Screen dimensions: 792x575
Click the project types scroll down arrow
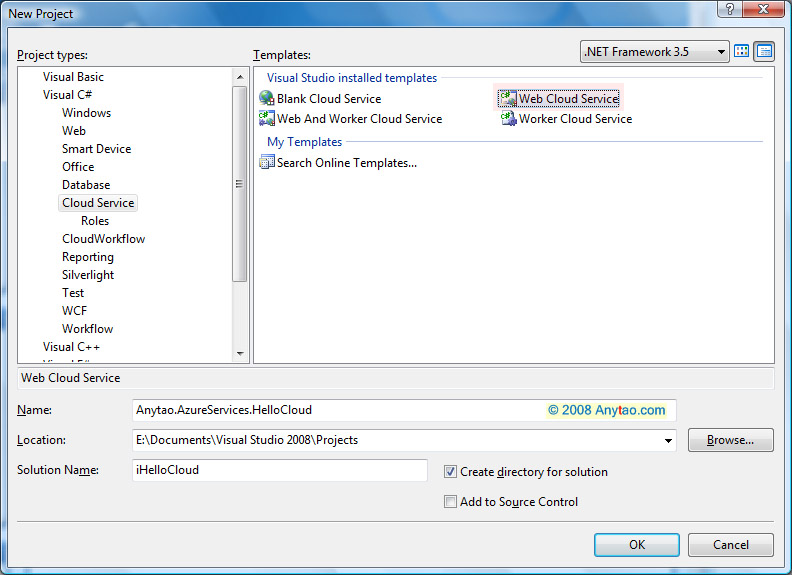[x=240, y=354]
